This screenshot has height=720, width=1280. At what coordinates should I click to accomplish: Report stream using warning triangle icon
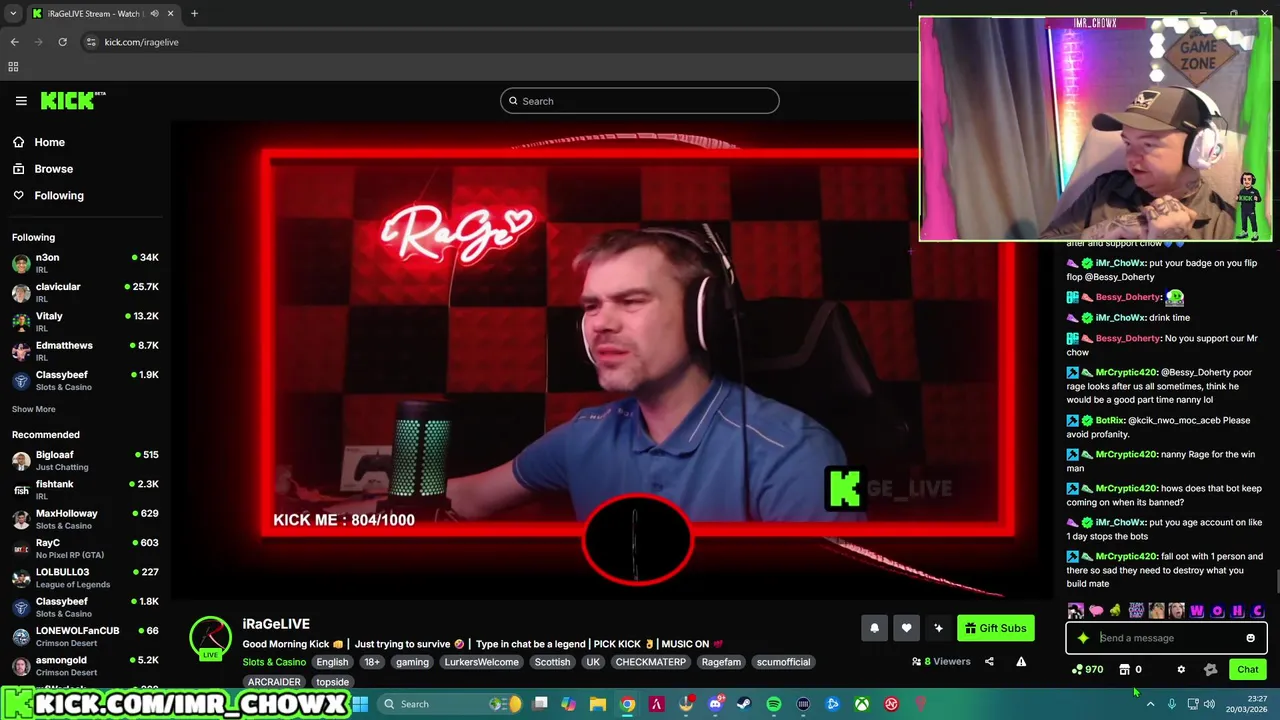pyautogui.click(x=1021, y=661)
